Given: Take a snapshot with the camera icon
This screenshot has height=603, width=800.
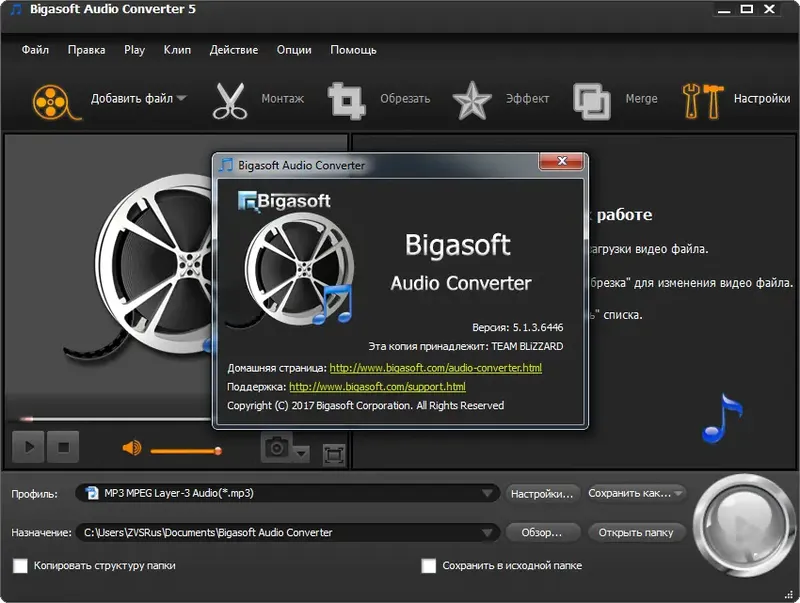Looking at the screenshot, I should pos(278,450).
